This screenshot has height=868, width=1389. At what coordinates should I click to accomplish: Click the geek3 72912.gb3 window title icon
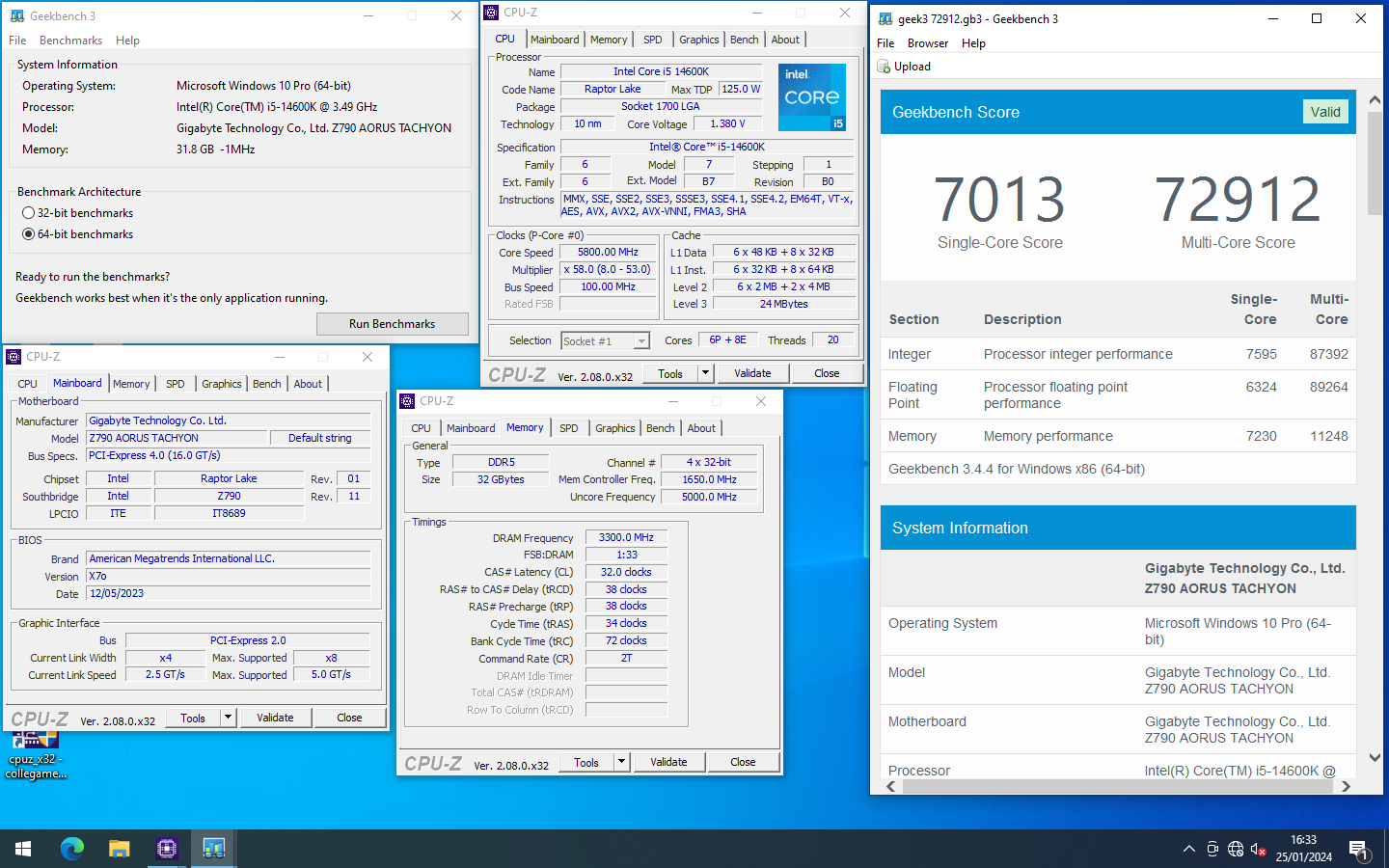point(885,18)
